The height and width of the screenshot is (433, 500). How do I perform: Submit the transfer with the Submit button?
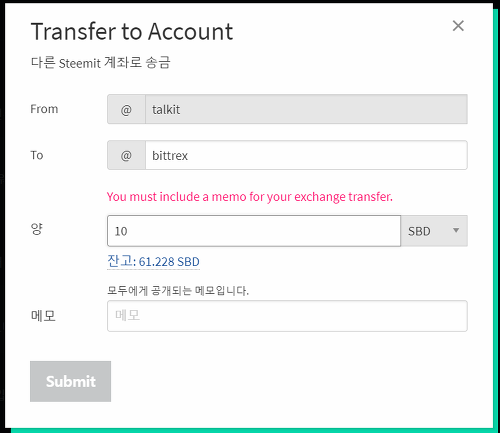click(x=70, y=381)
